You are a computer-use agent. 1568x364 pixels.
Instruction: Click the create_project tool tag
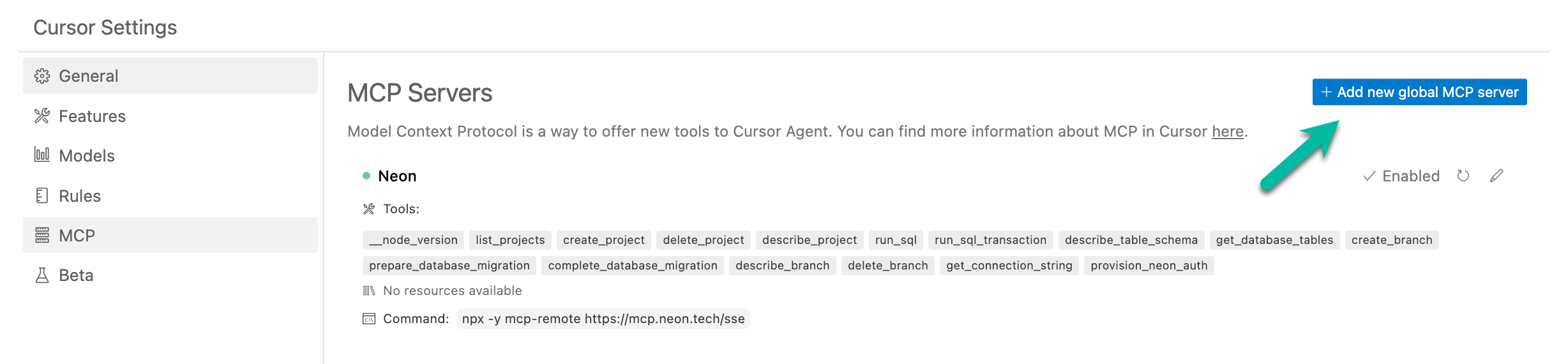[604, 240]
